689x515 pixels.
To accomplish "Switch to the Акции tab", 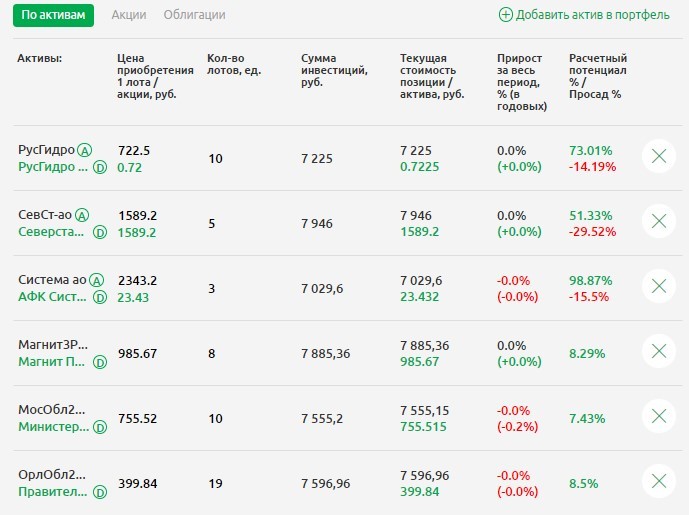I will 129,15.
